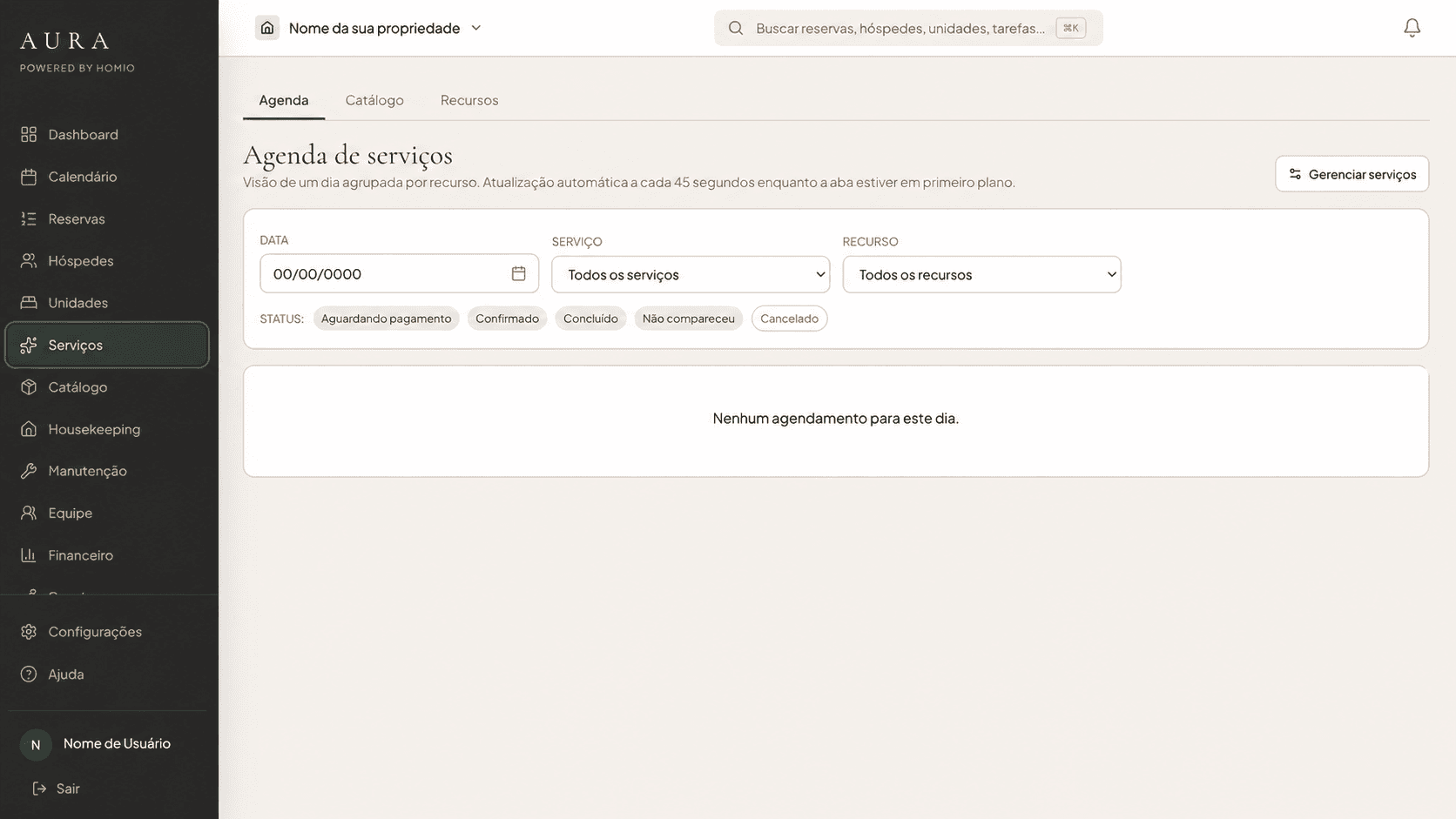Click the property home icon in header

pyautogui.click(x=267, y=28)
